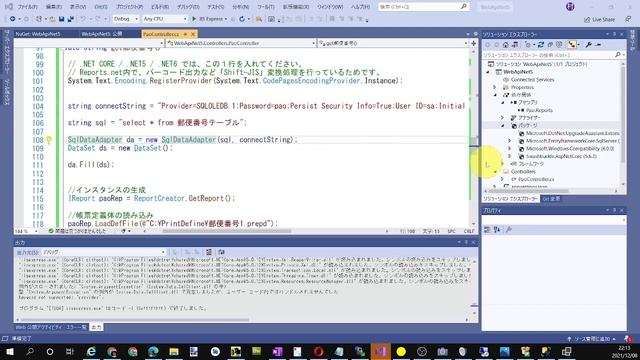Click the Sync/Refresh icon in Solution Explorer
The height and width of the screenshot is (360, 640).
(541, 44)
